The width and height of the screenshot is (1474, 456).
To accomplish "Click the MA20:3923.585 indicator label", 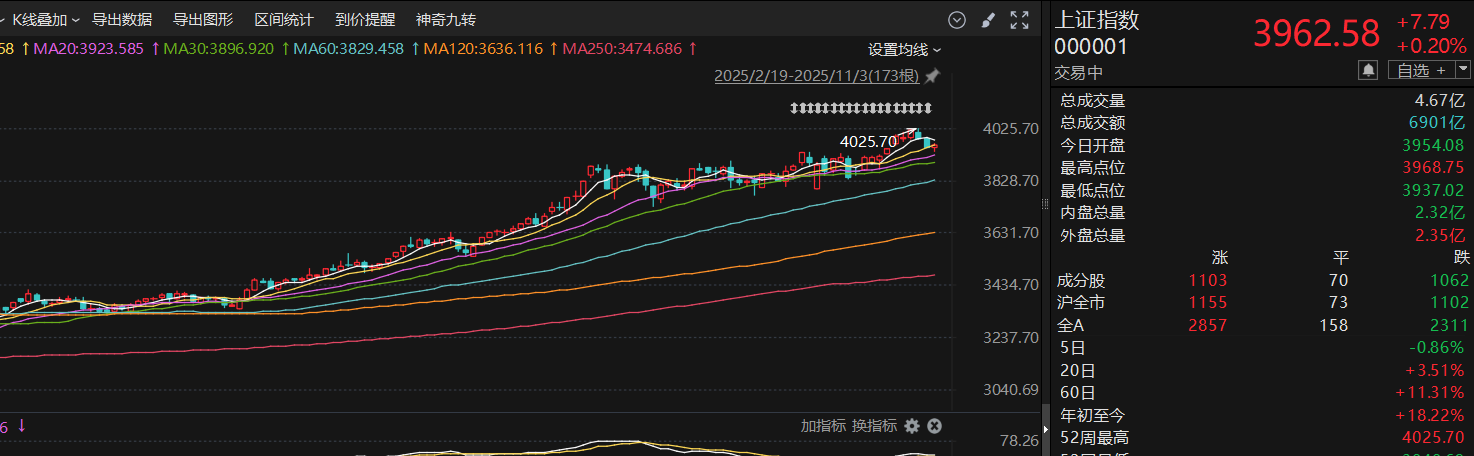I will click(90, 48).
